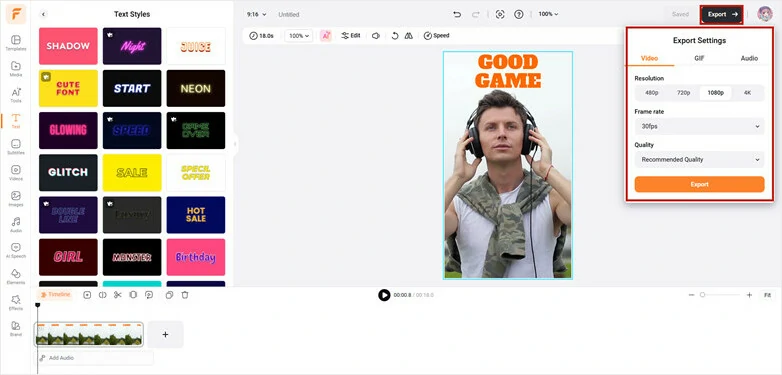Apply the Birthday text style
782x375 pixels.
[196, 257]
